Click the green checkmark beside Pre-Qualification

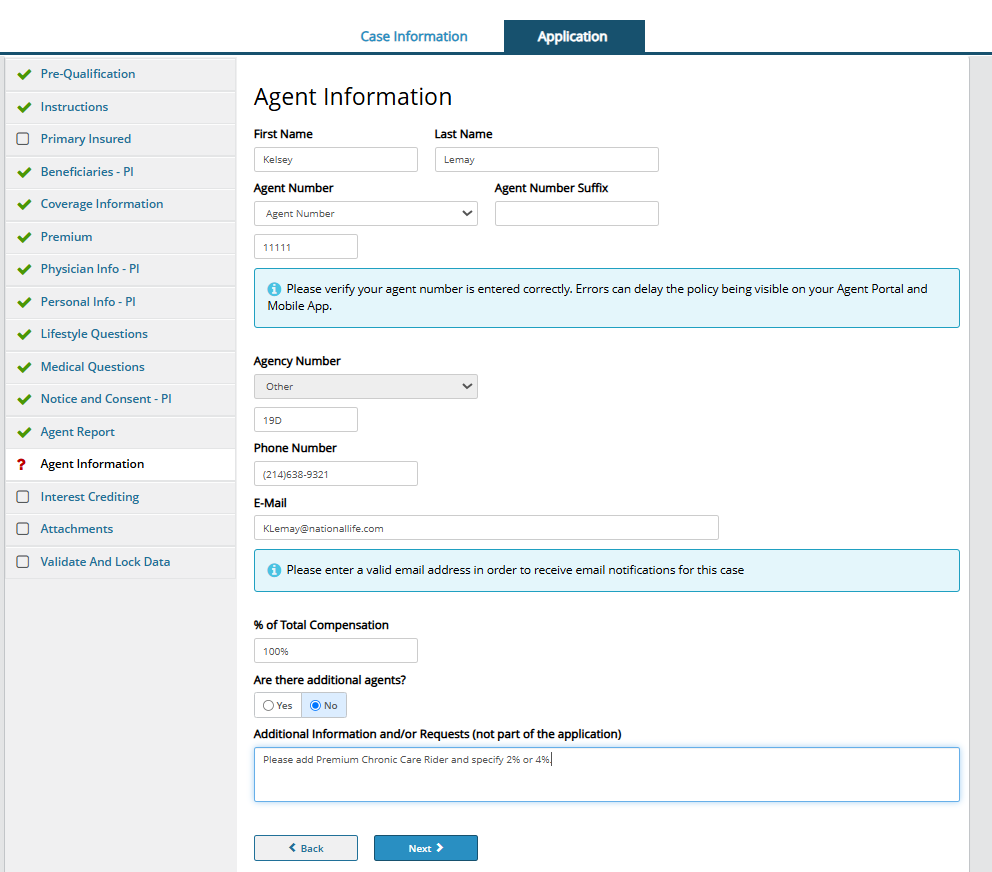pos(24,74)
